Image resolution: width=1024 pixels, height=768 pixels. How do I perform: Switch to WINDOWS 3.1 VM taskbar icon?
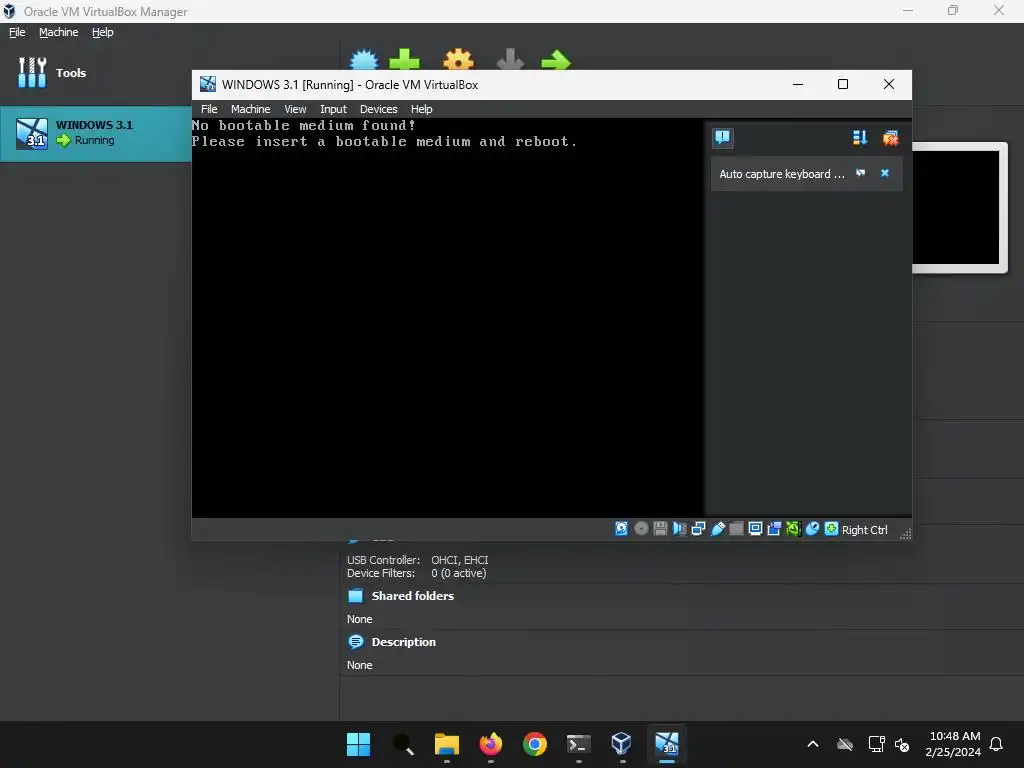667,744
